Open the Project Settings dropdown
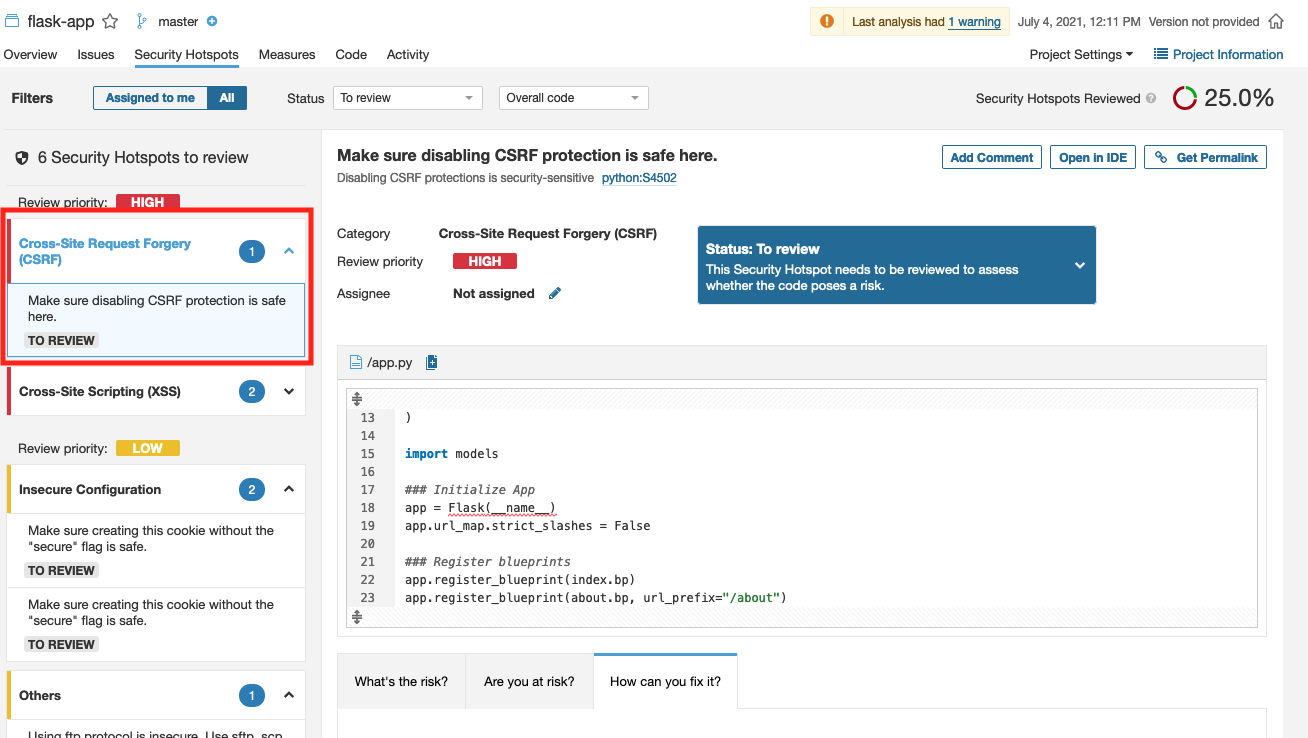The width and height of the screenshot is (1308, 738). coord(1081,54)
